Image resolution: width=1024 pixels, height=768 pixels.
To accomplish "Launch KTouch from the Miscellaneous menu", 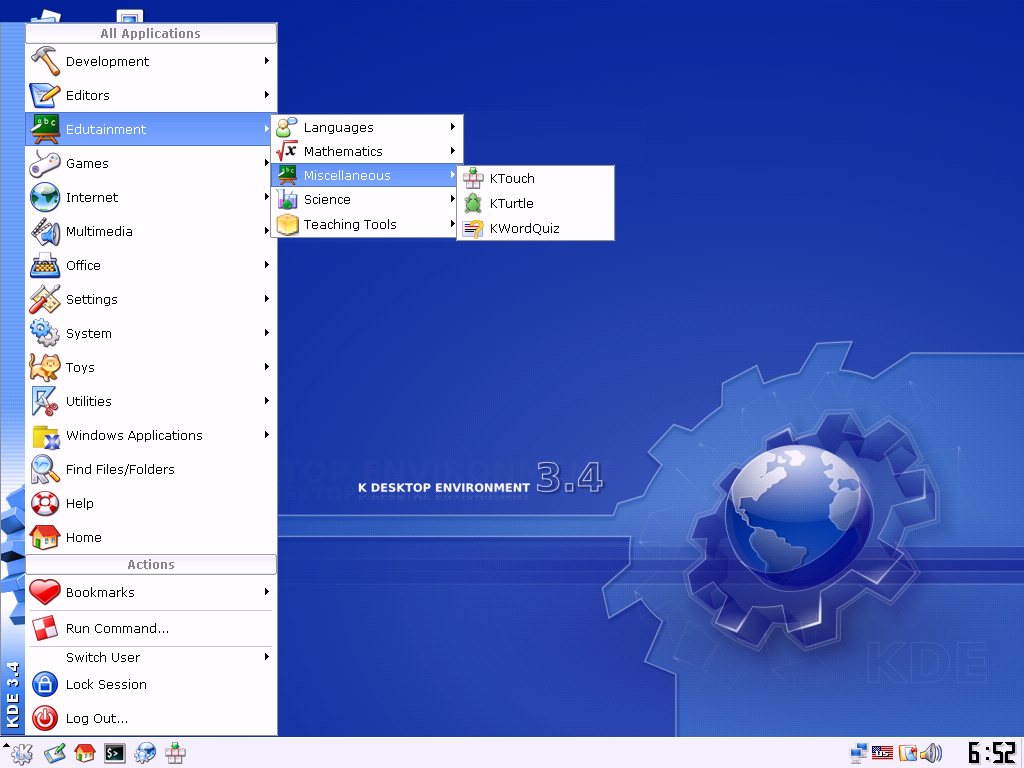I will [x=536, y=178].
